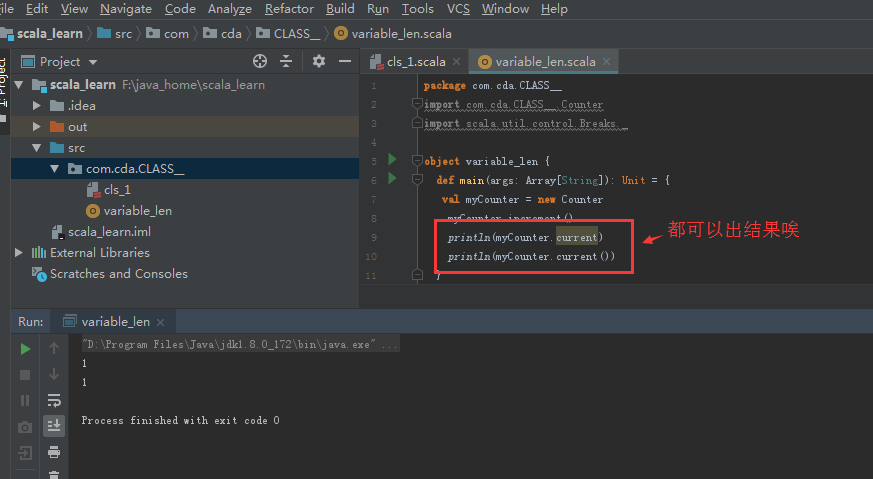The image size is (873, 479).
Task: Click the Stop process square icon
Action: (25, 375)
